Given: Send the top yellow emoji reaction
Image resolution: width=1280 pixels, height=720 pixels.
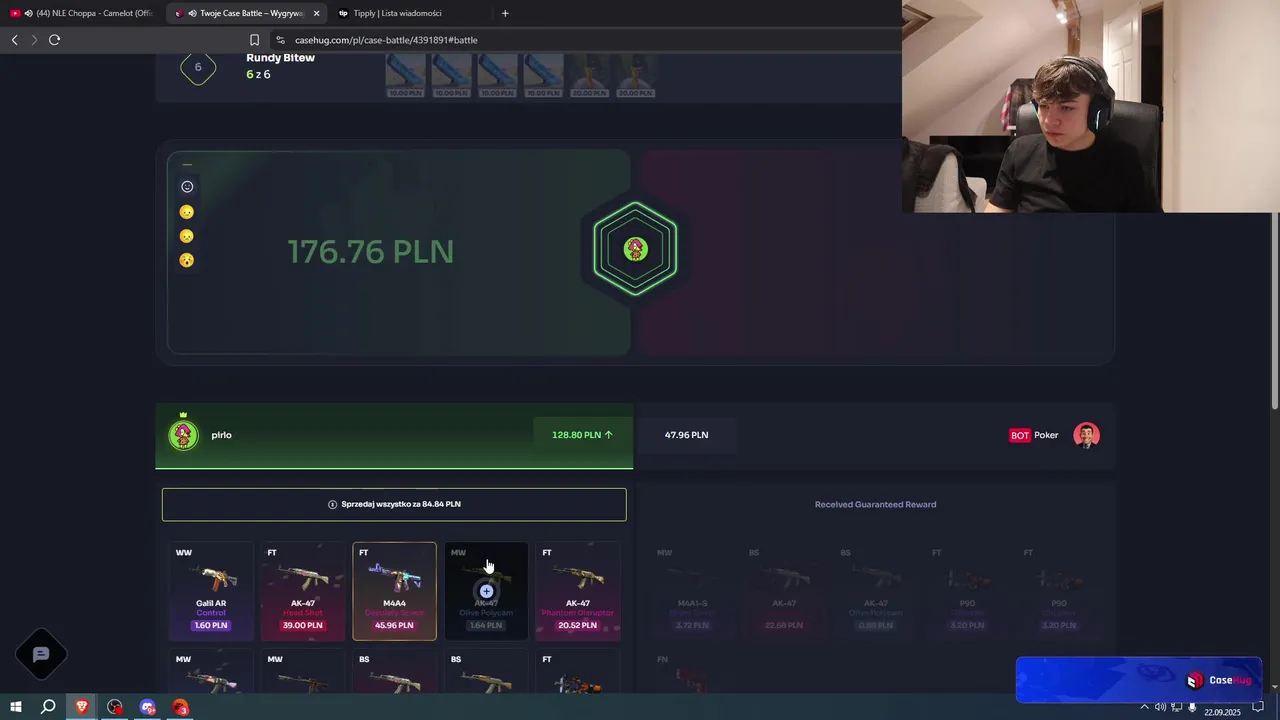Looking at the screenshot, I should (x=187, y=212).
